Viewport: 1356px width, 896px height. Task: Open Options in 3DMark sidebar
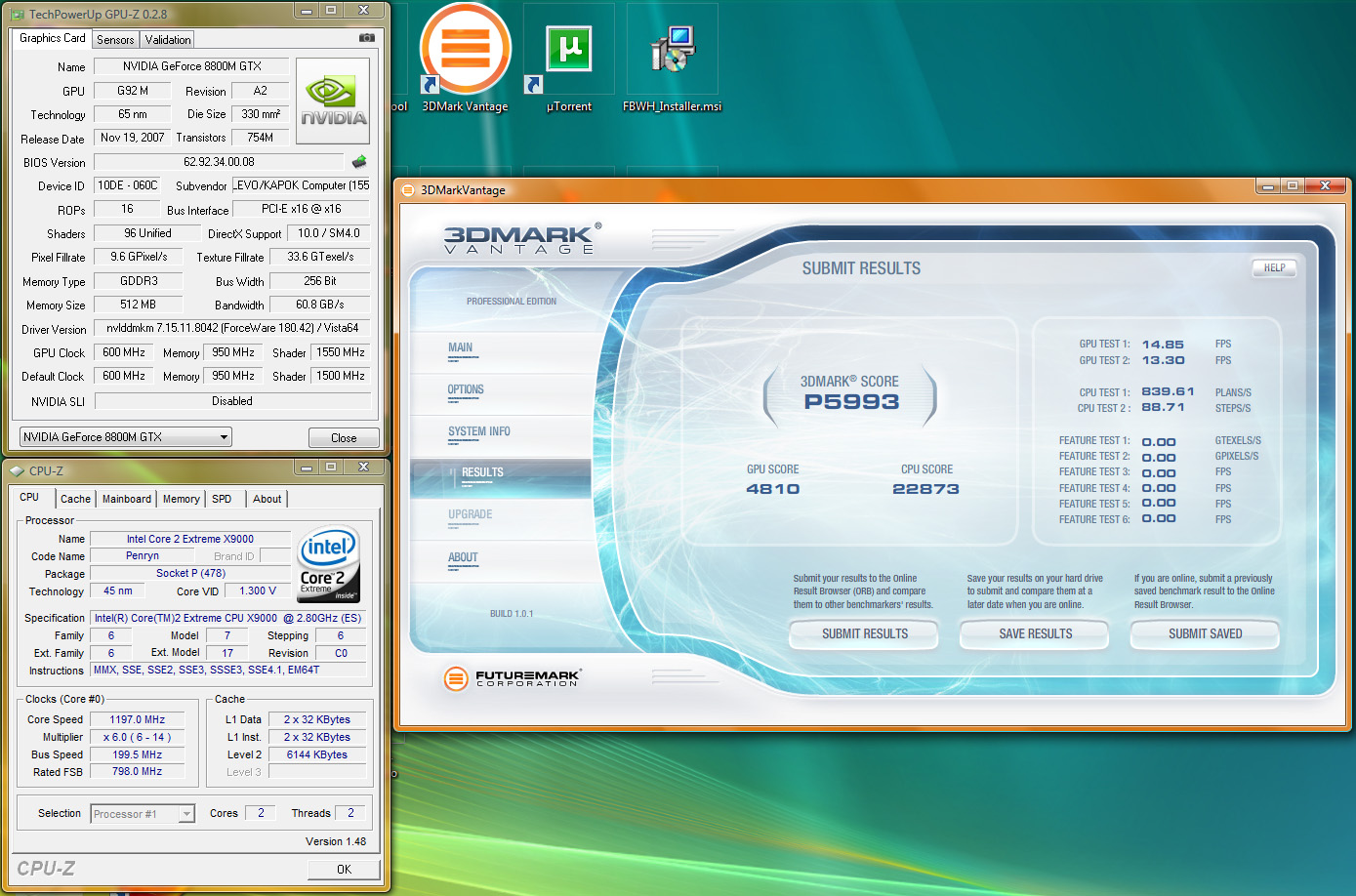(x=466, y=389)
